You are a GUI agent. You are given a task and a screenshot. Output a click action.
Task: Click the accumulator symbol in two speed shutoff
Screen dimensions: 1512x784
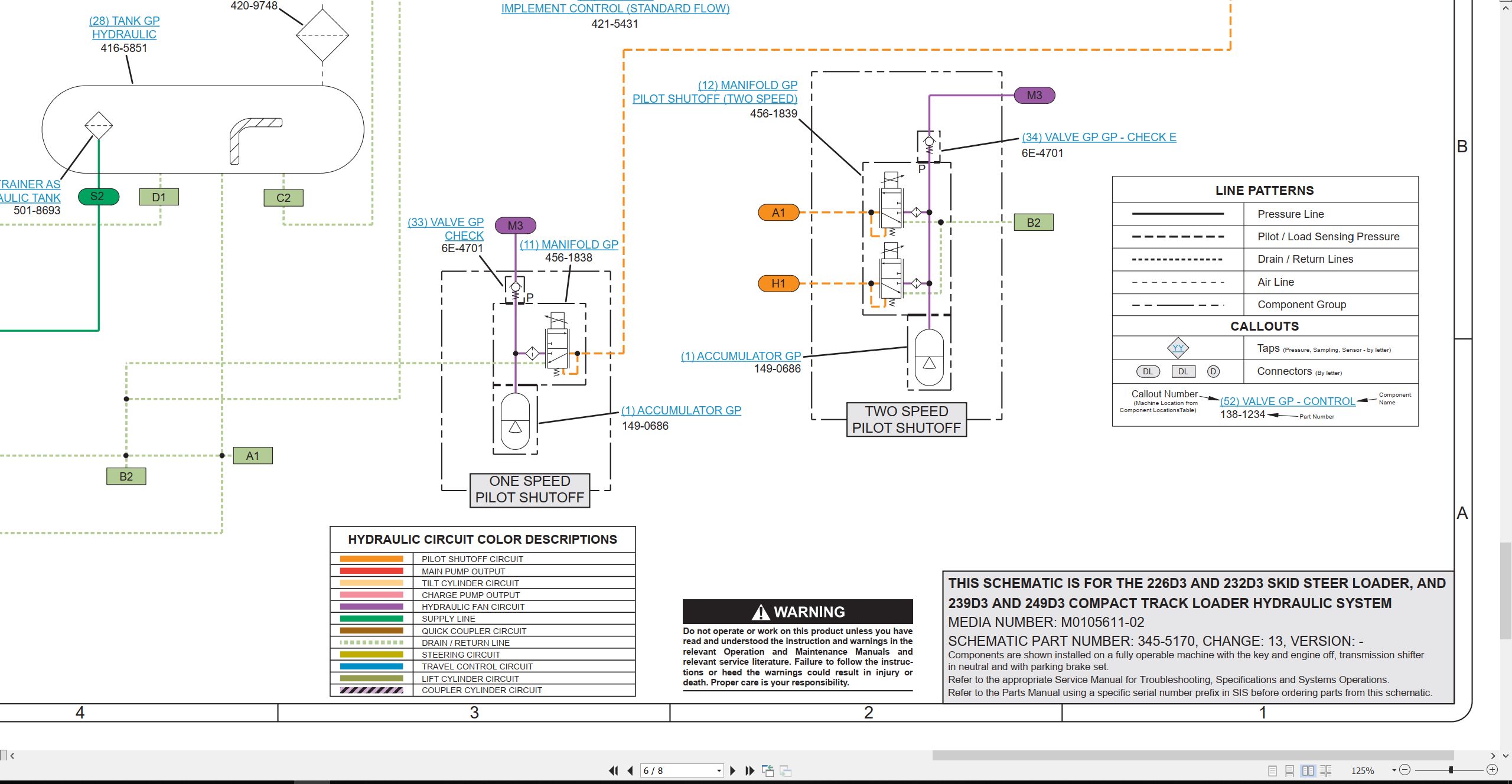tap(929, 357)
